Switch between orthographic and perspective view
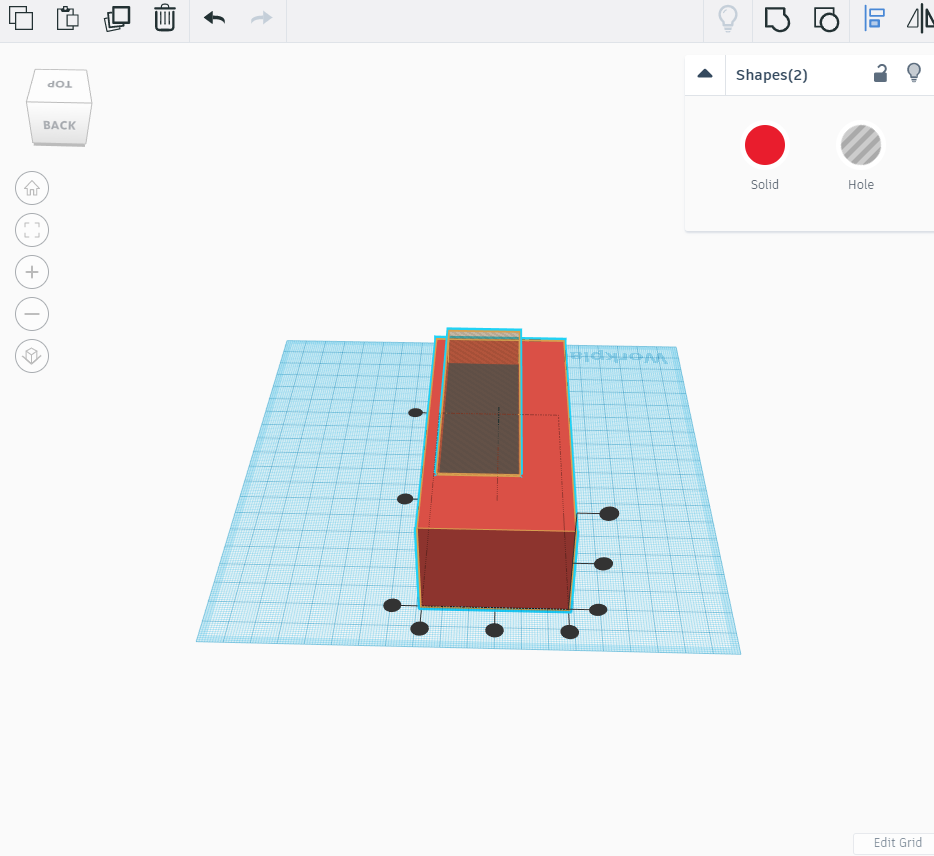The width and height of the screenshot is (934, 856). 31,356
